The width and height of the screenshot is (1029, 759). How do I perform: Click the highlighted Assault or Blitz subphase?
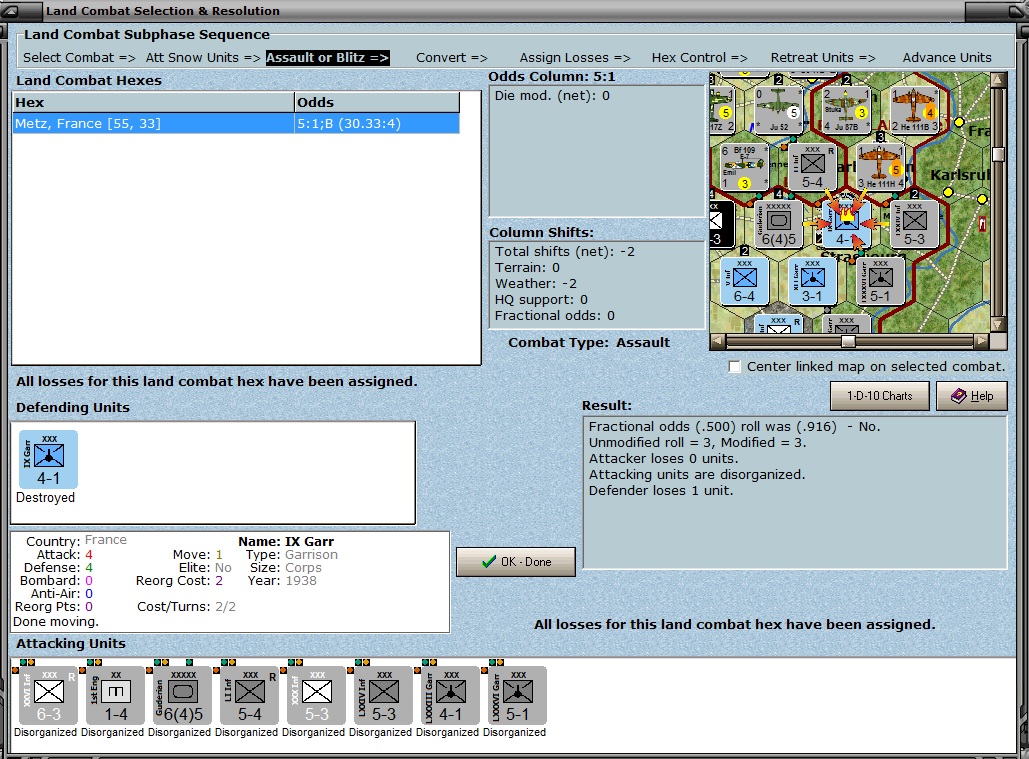pos(327,58)
